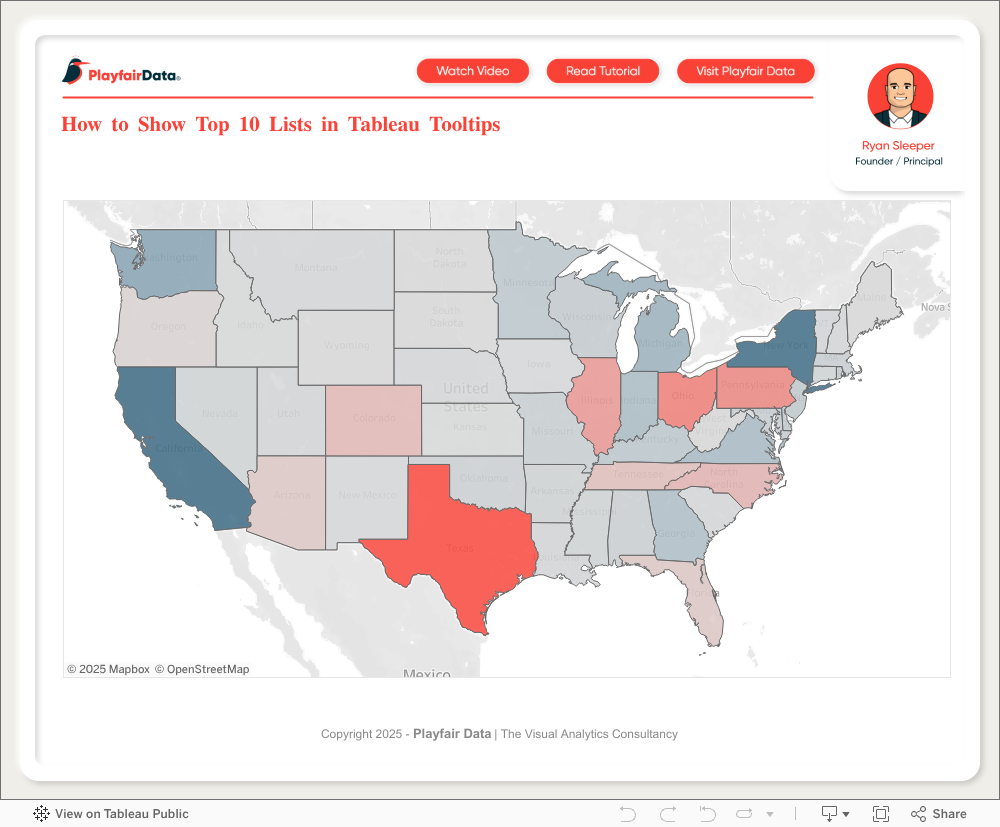Click the undo icon in toolbar
This screenshot has height=827, width=1000.
click(x=628, y=814)
